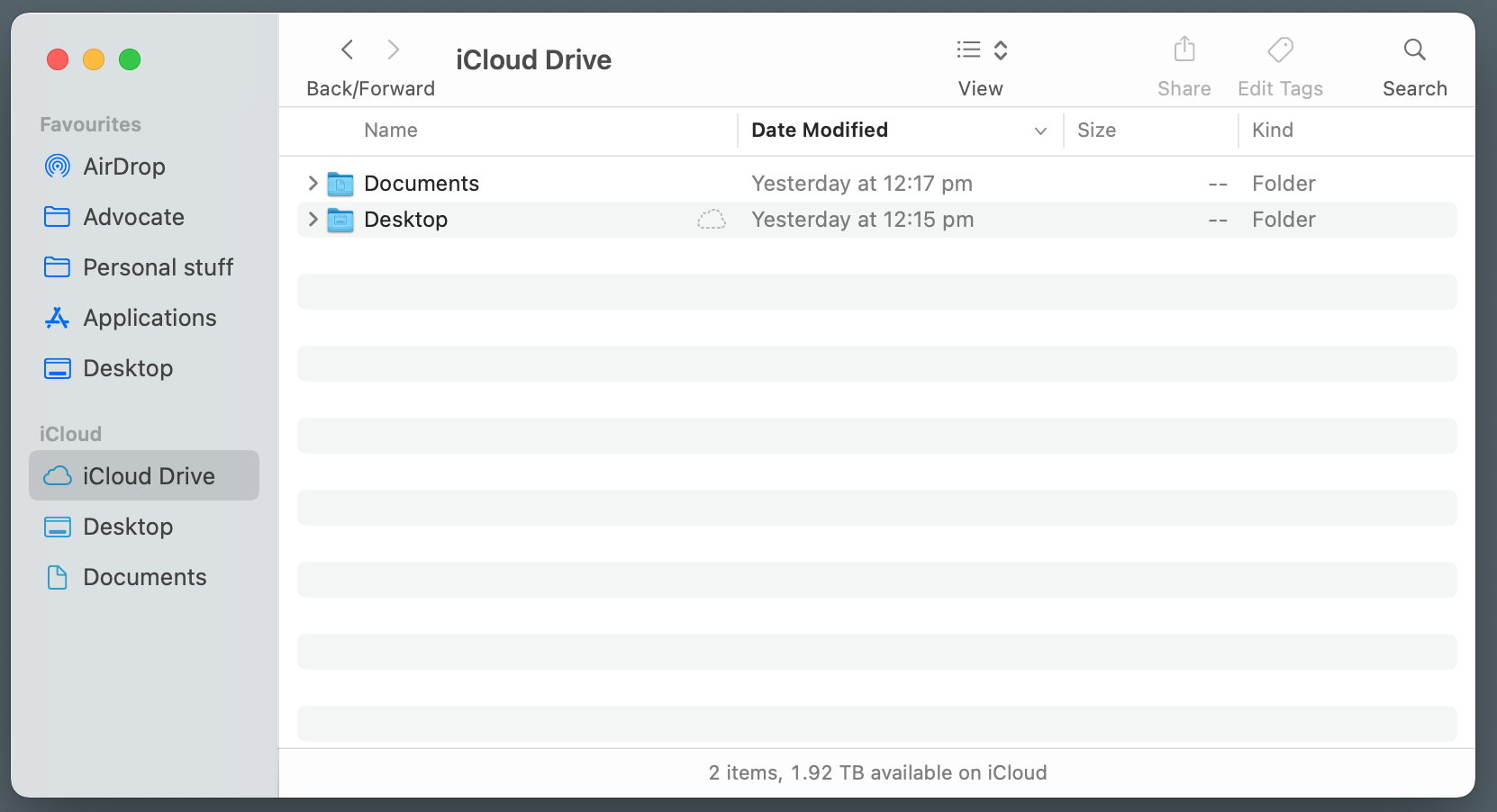1497x812 pixels.
Task: Click the Share icon in the toolbar
Action: coord(1184,50)
